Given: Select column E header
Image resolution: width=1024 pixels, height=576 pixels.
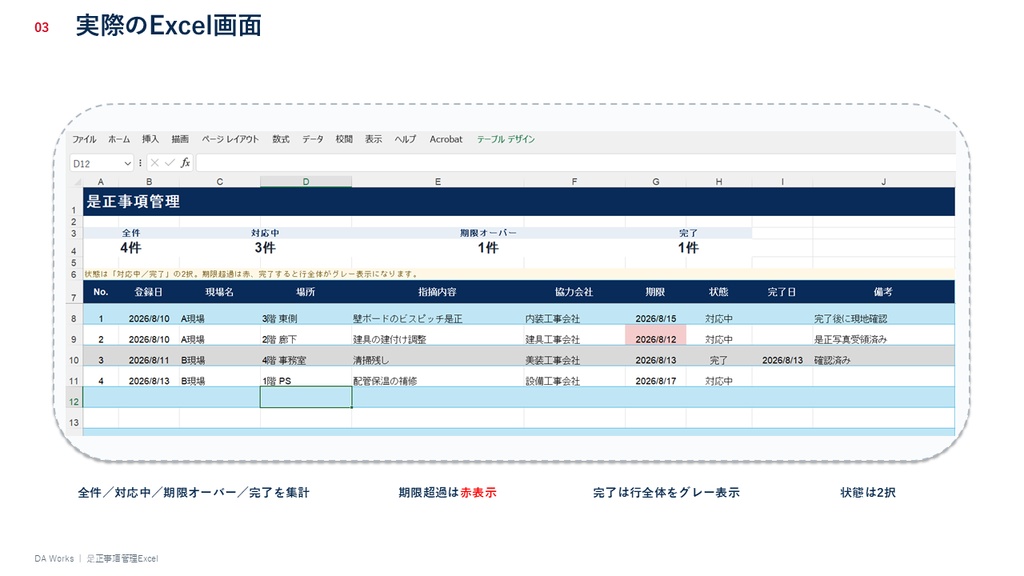Looking at the screenshot, I should coord(438,182).
